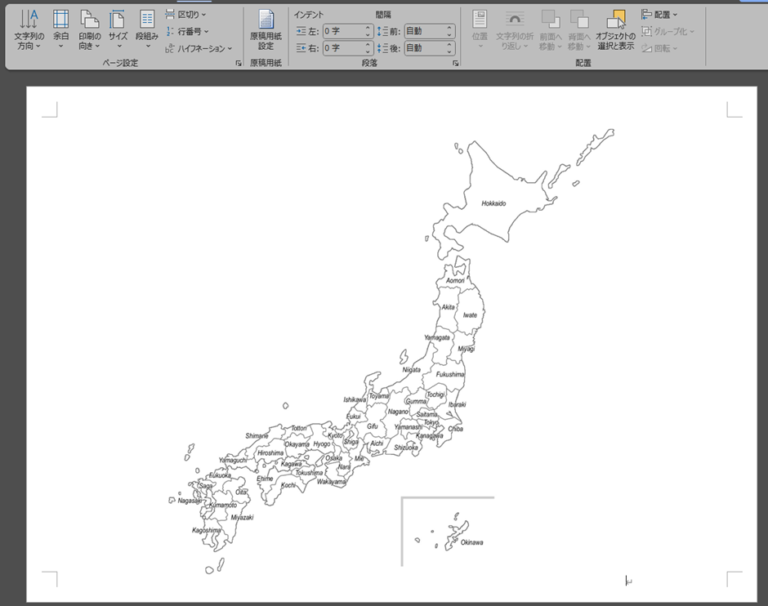Viewport: 768px width, 606px height.
Task: Click the 位置 position icon
Action: click(479, 30)
